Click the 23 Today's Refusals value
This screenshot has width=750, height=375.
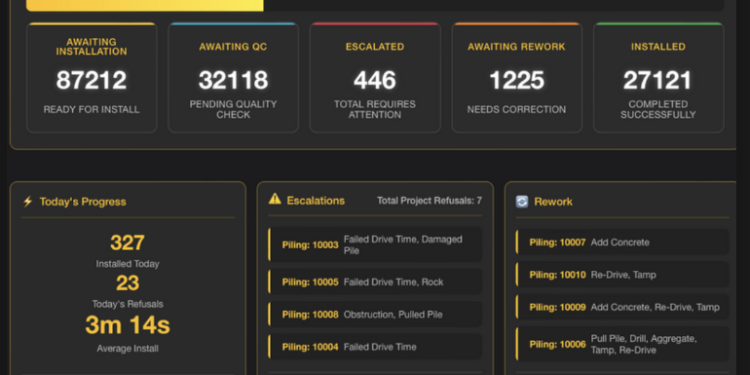pos(127,283)
